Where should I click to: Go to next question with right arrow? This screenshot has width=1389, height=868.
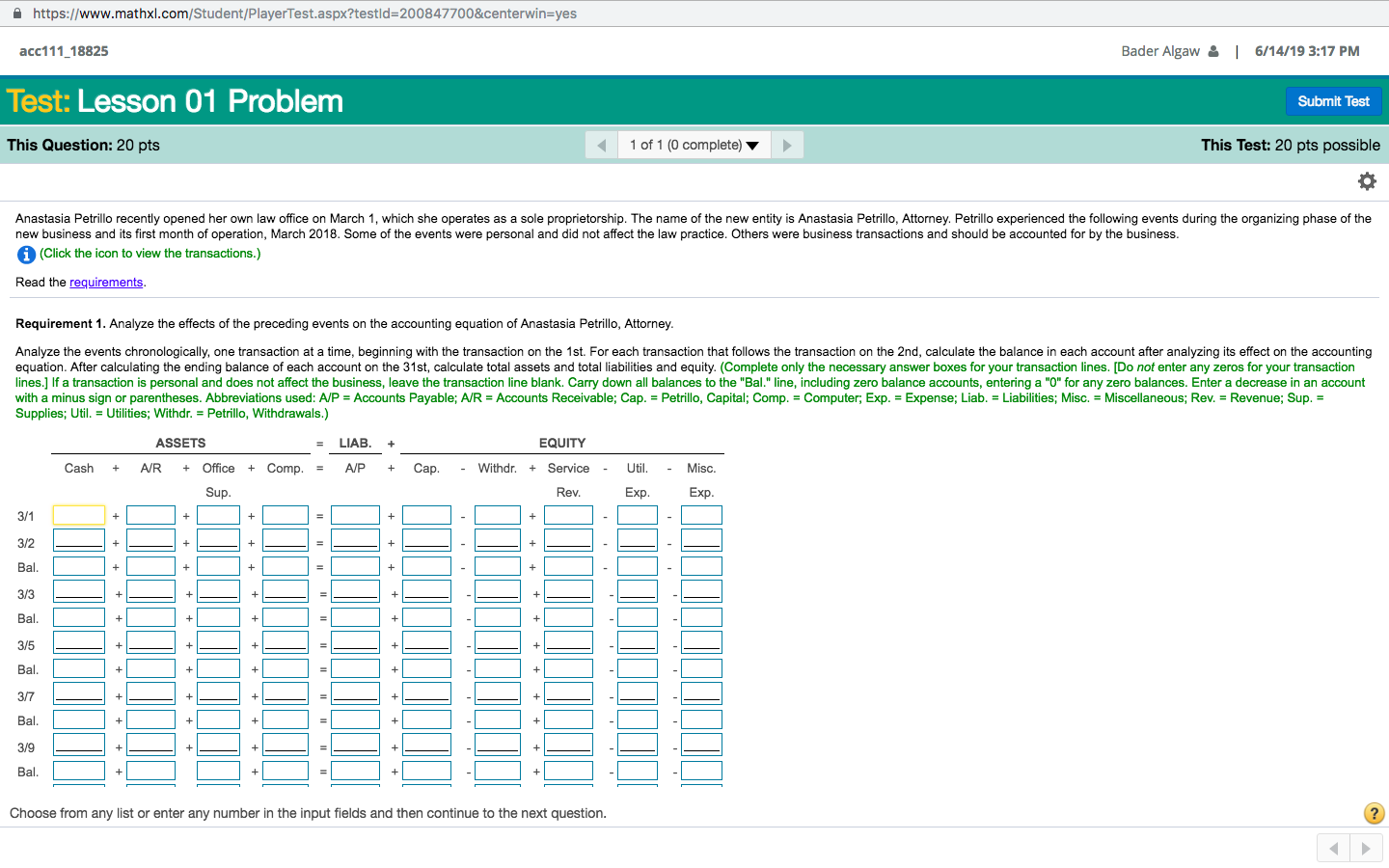(x=787, y=145)
